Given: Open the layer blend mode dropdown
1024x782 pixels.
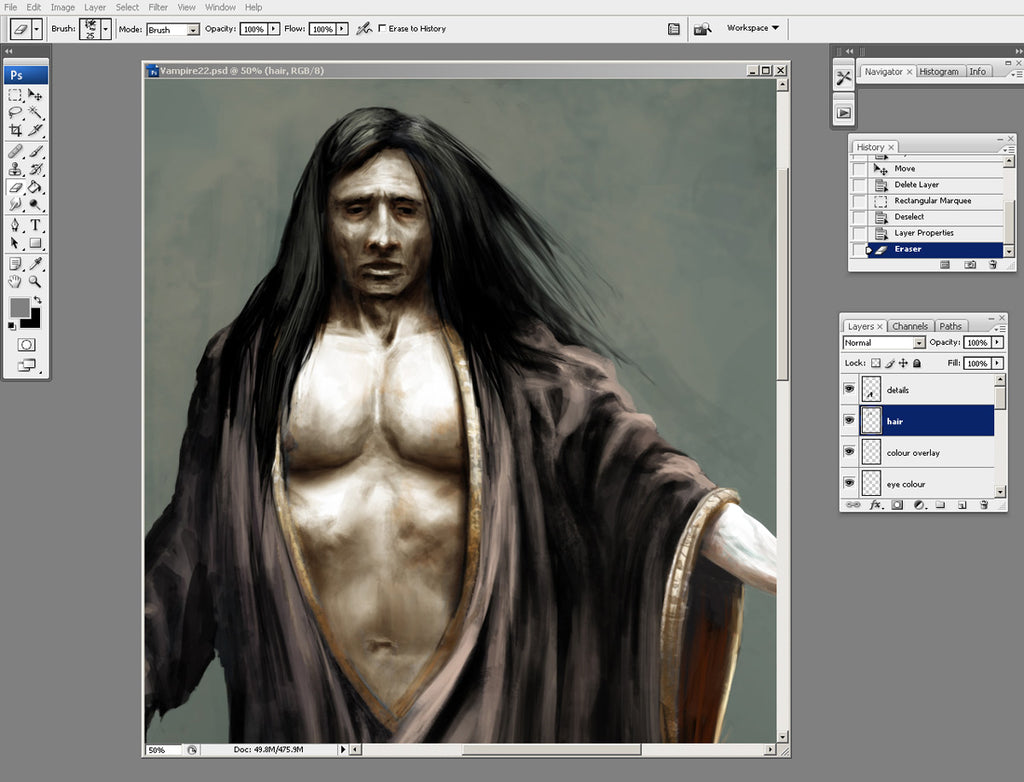Looking at the screenshot, I should 884,343.
